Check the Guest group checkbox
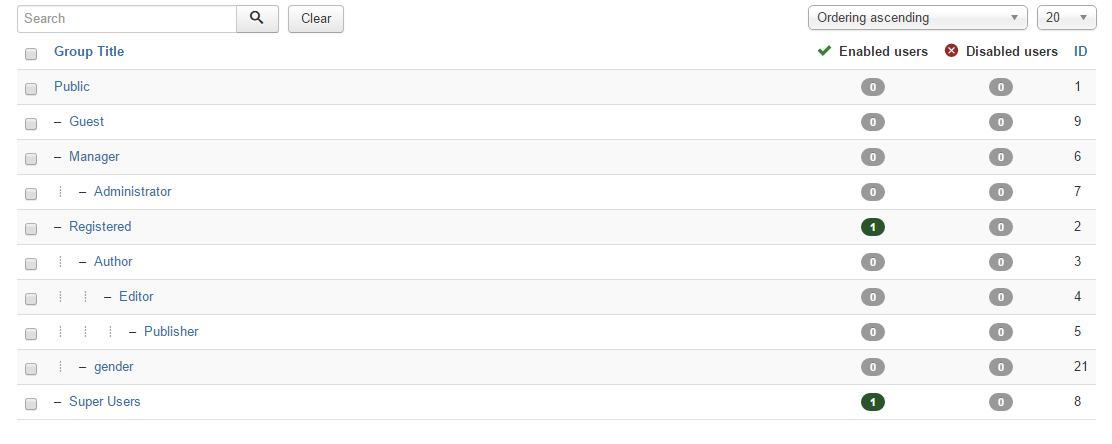The image size is (1112, 444). coord(30,124)
